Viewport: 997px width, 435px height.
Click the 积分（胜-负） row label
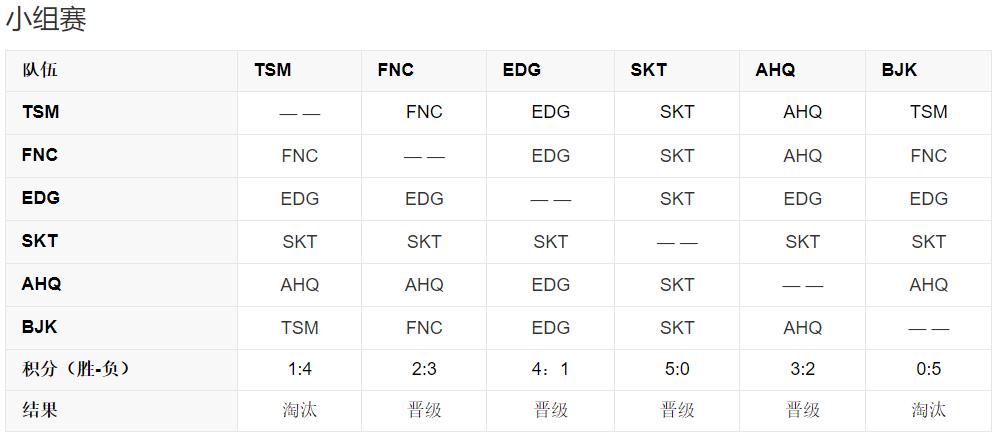click(x=76, y=369)
